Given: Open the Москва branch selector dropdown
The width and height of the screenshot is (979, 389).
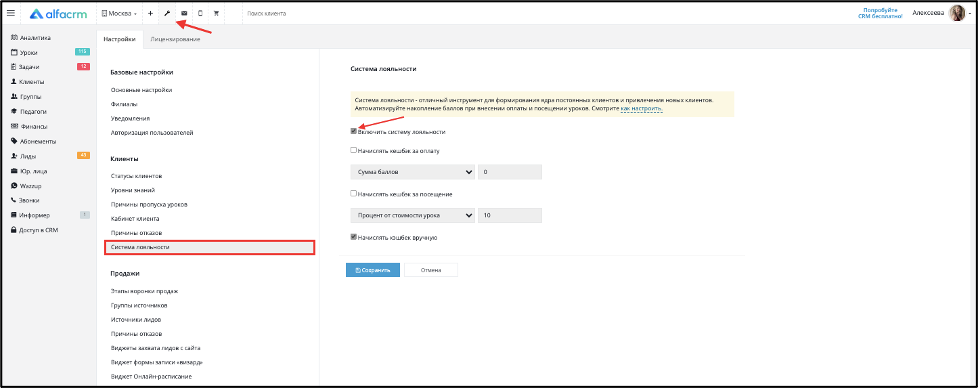Looking at the screenshot, I should pyautogui.click(x=119, y=13).
